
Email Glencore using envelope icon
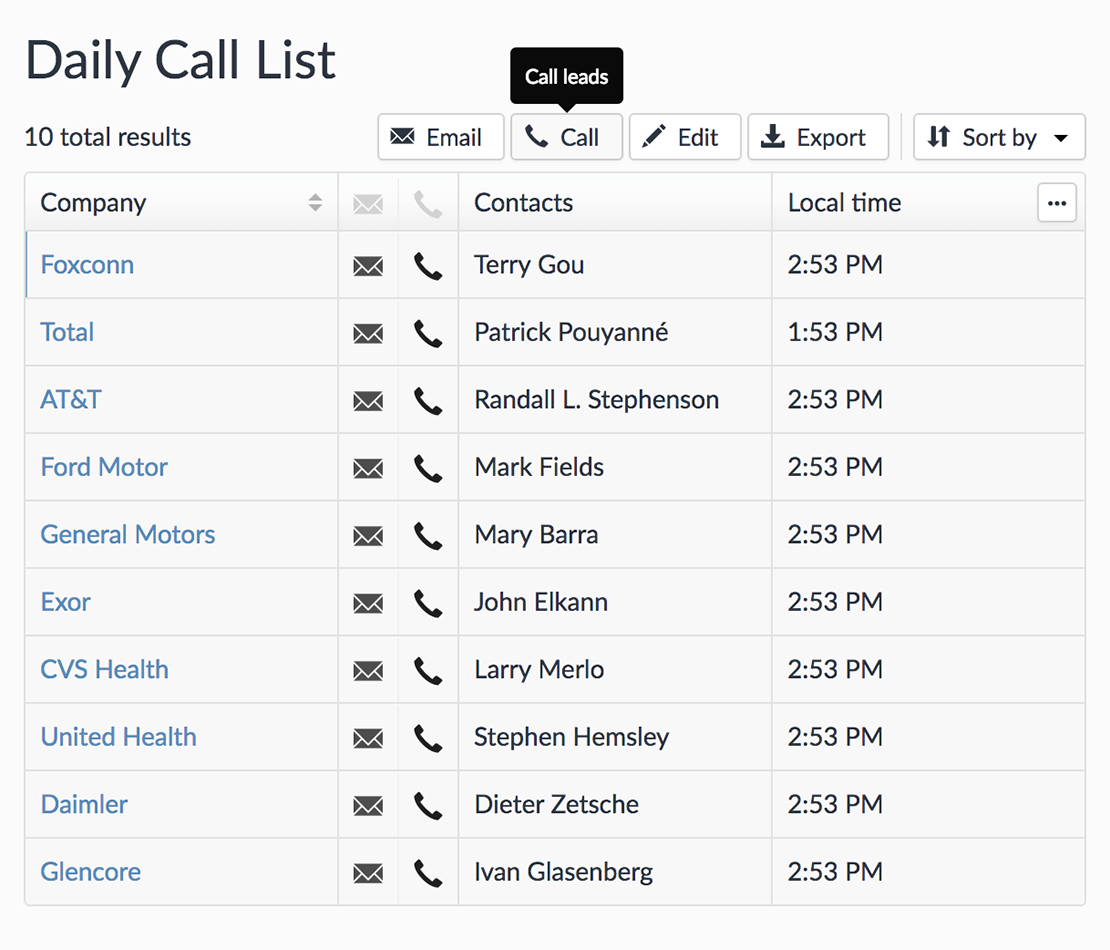coord(368,874)
